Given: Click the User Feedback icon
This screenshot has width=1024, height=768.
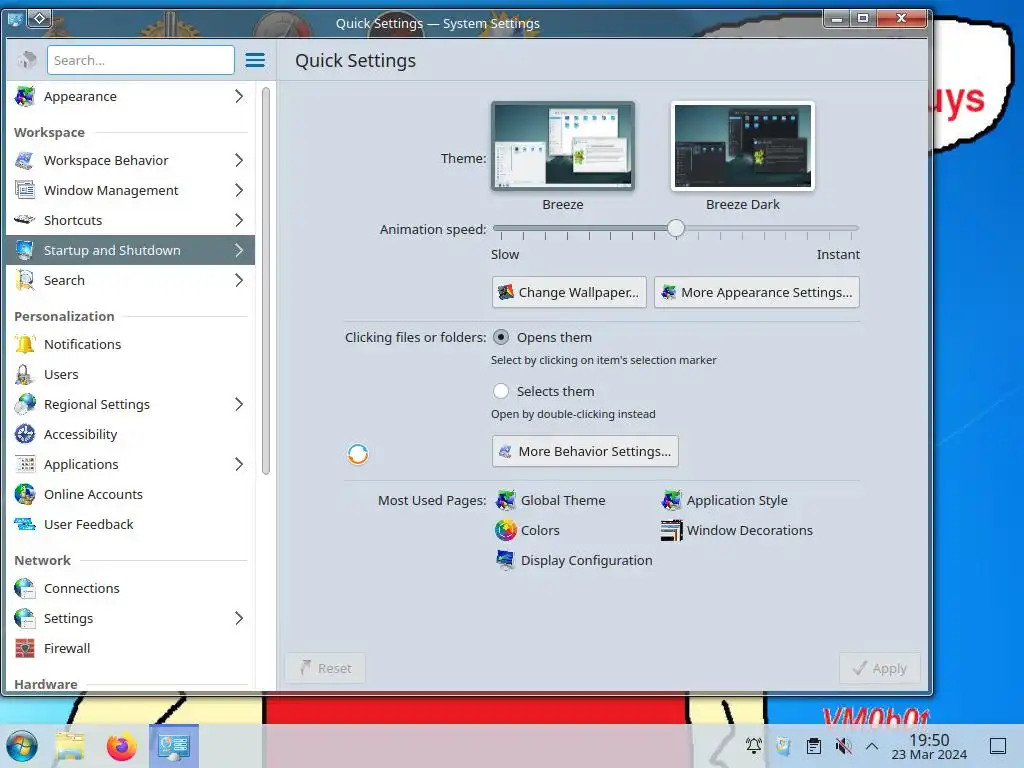Looking at the screenshot, I should coord(25,524).
